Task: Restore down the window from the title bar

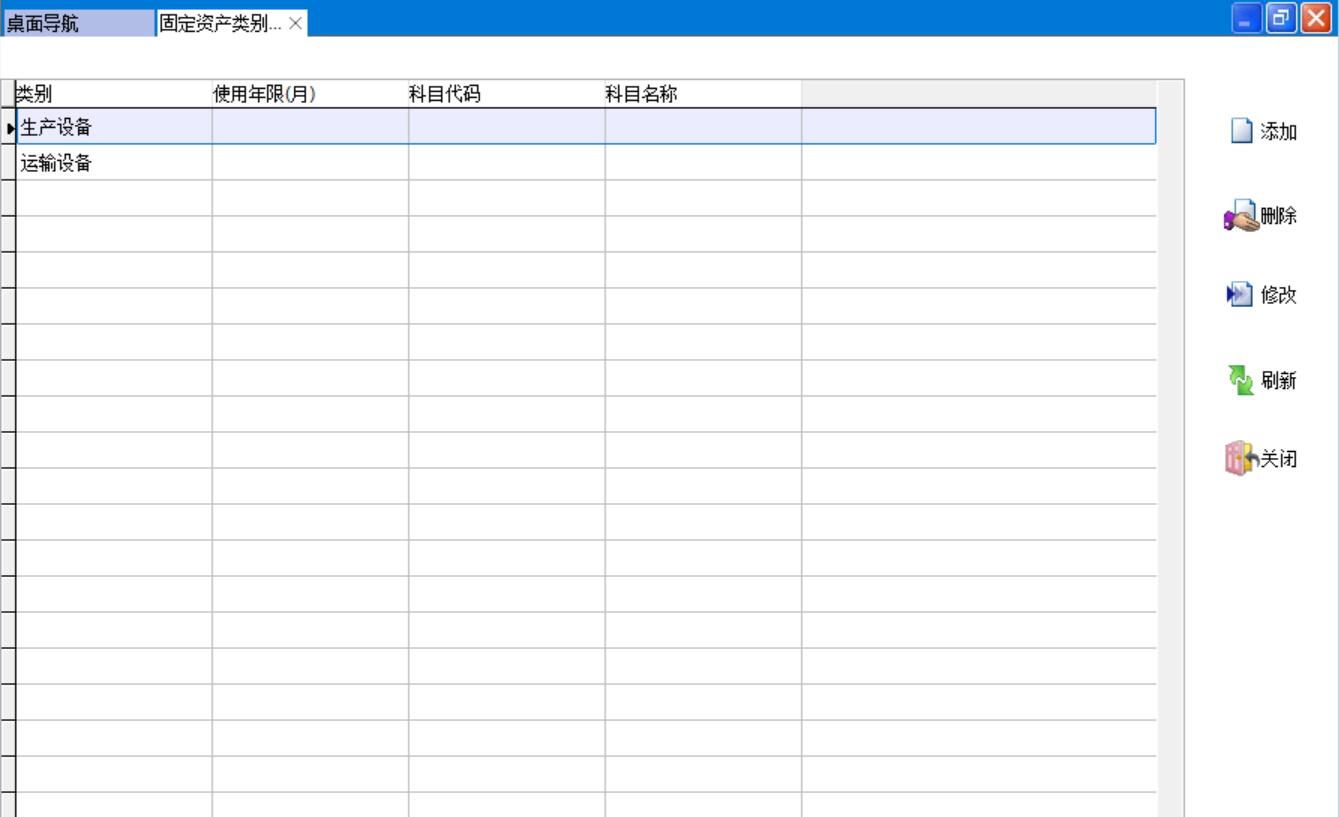Action: click(1281, 18)
